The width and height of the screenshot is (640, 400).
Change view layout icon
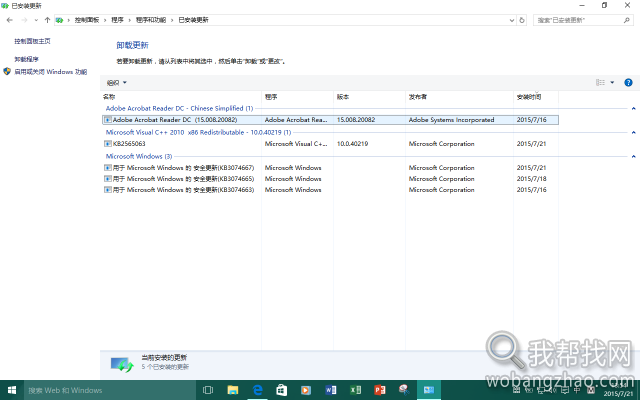600,82
